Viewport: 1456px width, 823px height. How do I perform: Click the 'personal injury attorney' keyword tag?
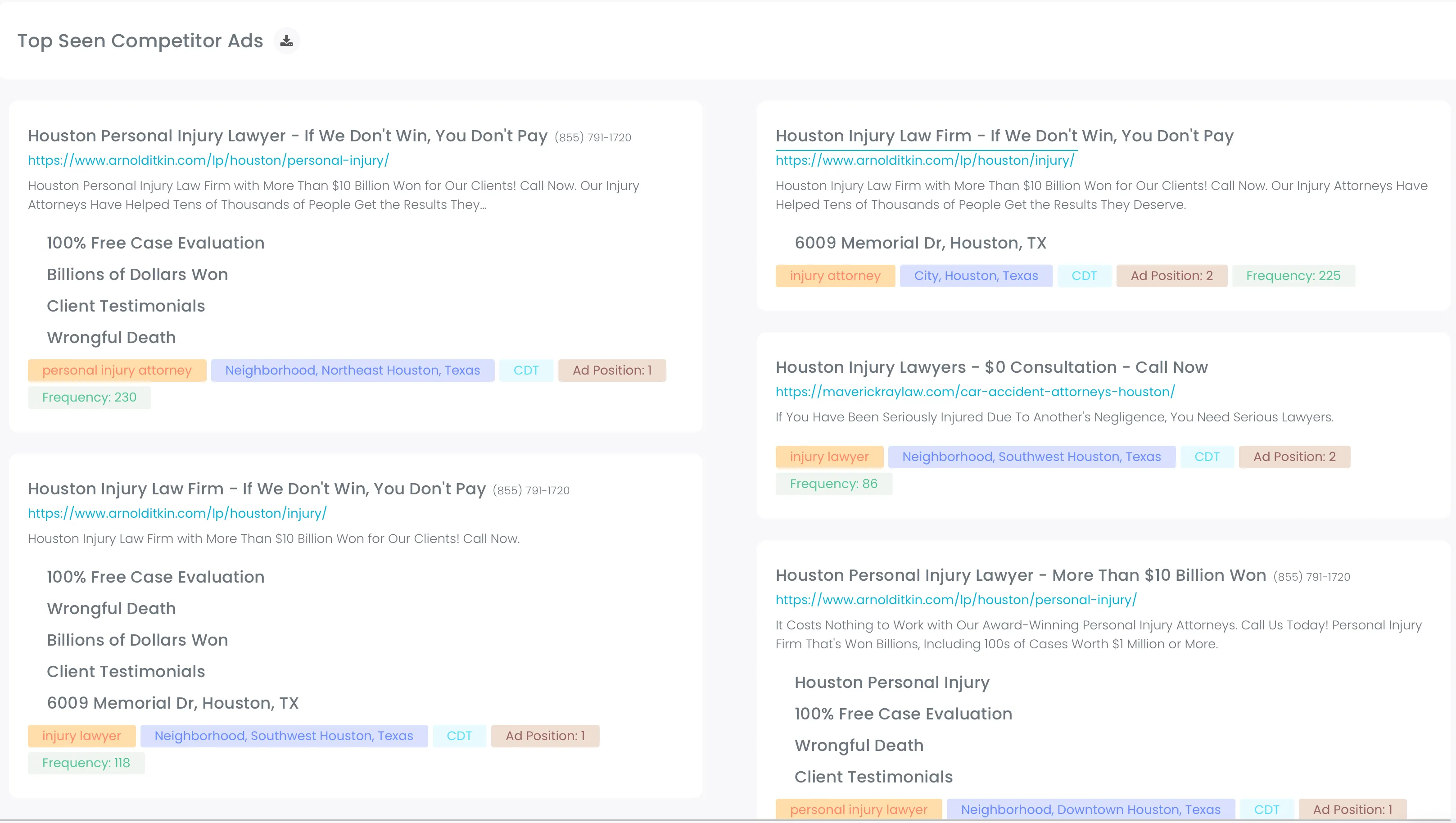(117, 371)
